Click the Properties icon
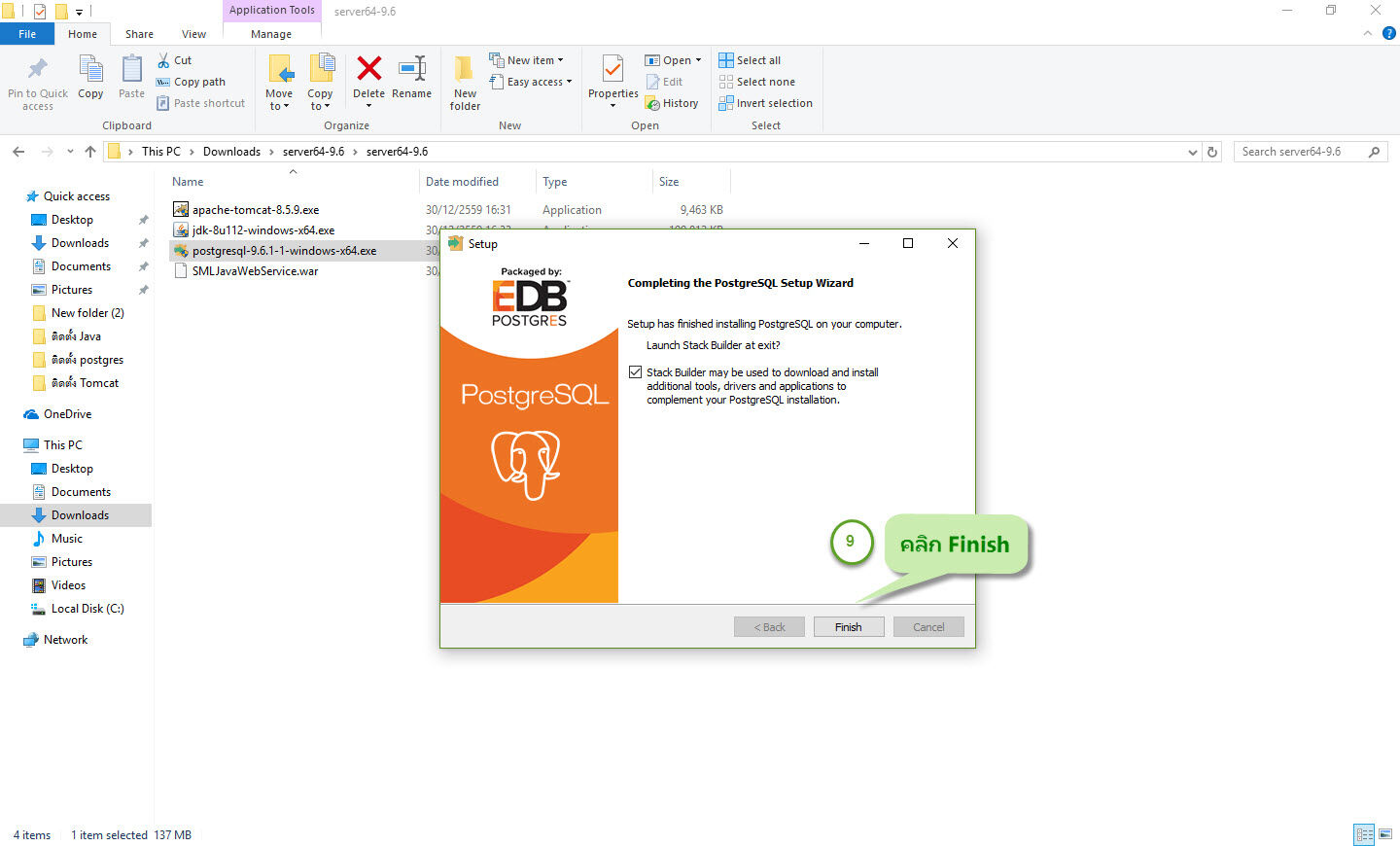The width and height of the screenshot is (1400, 846). click(x=612, y=69)
